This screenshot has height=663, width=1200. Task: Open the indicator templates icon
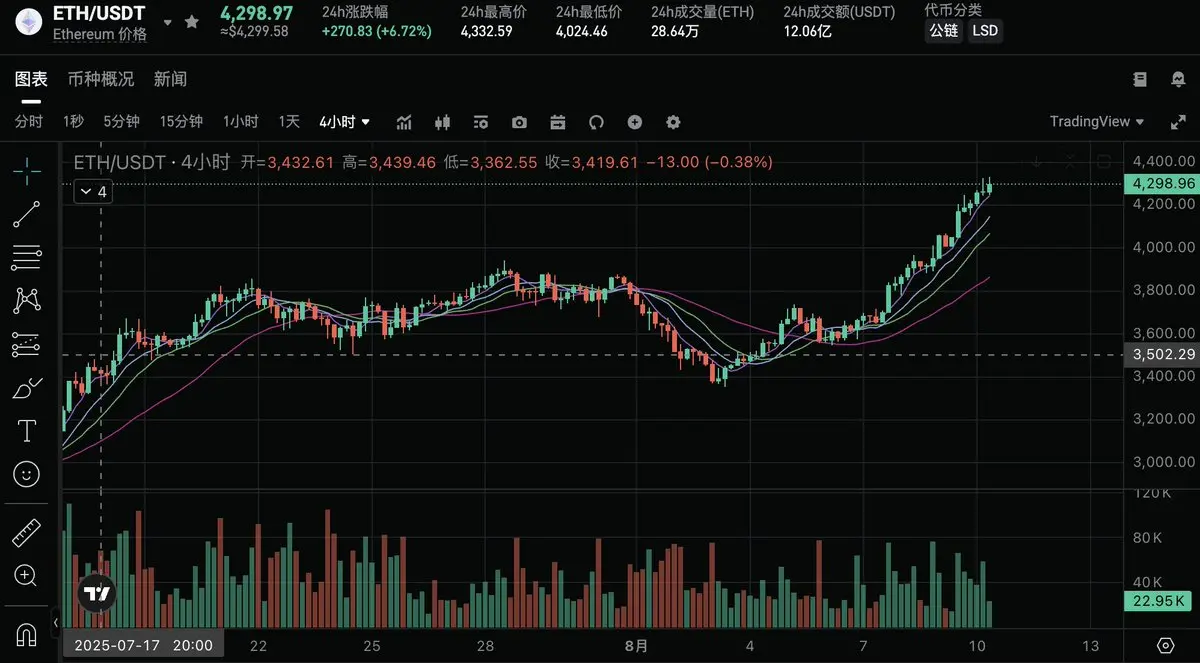point(481,122)
